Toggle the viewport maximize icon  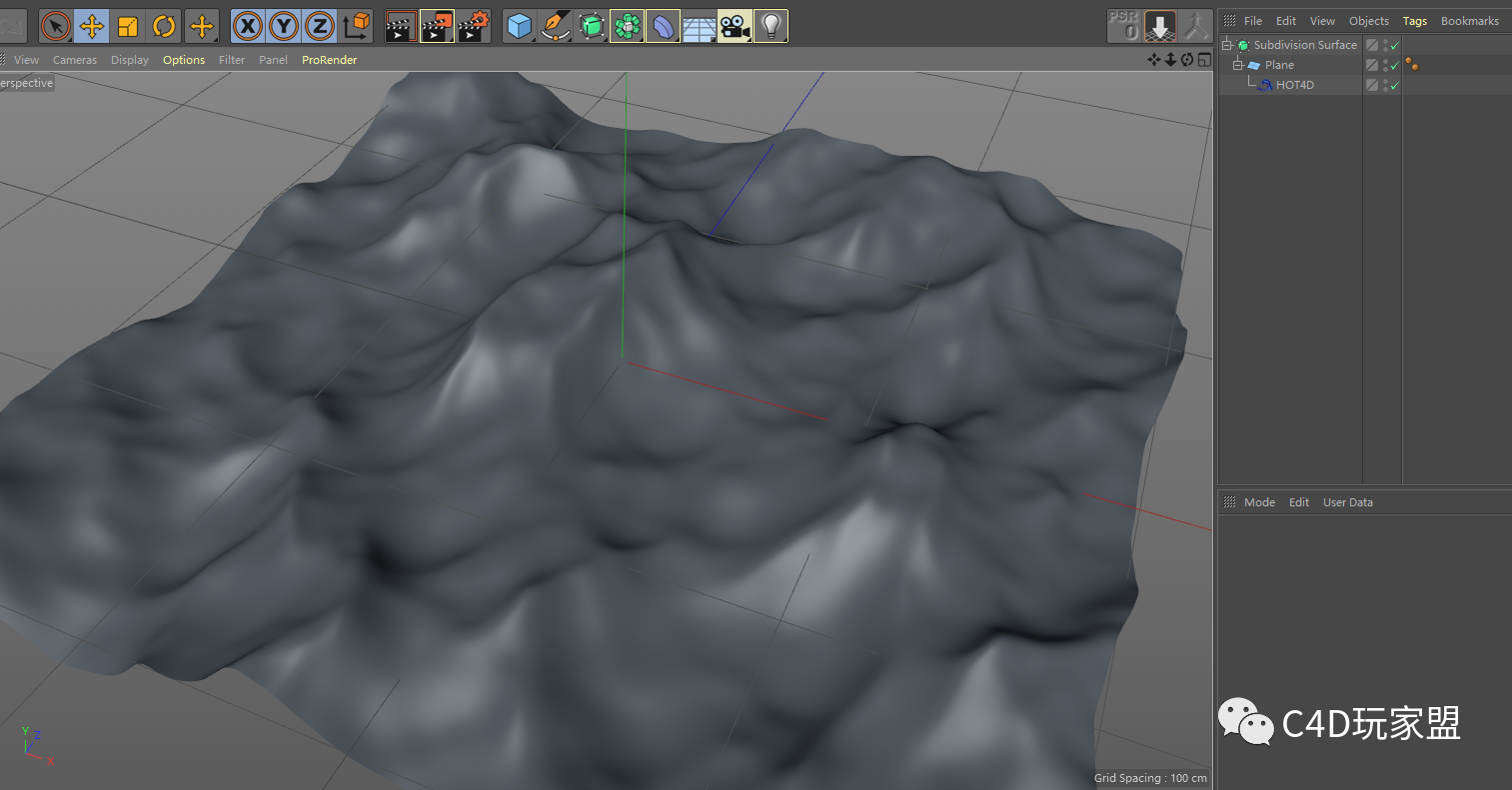[1203, 60]
